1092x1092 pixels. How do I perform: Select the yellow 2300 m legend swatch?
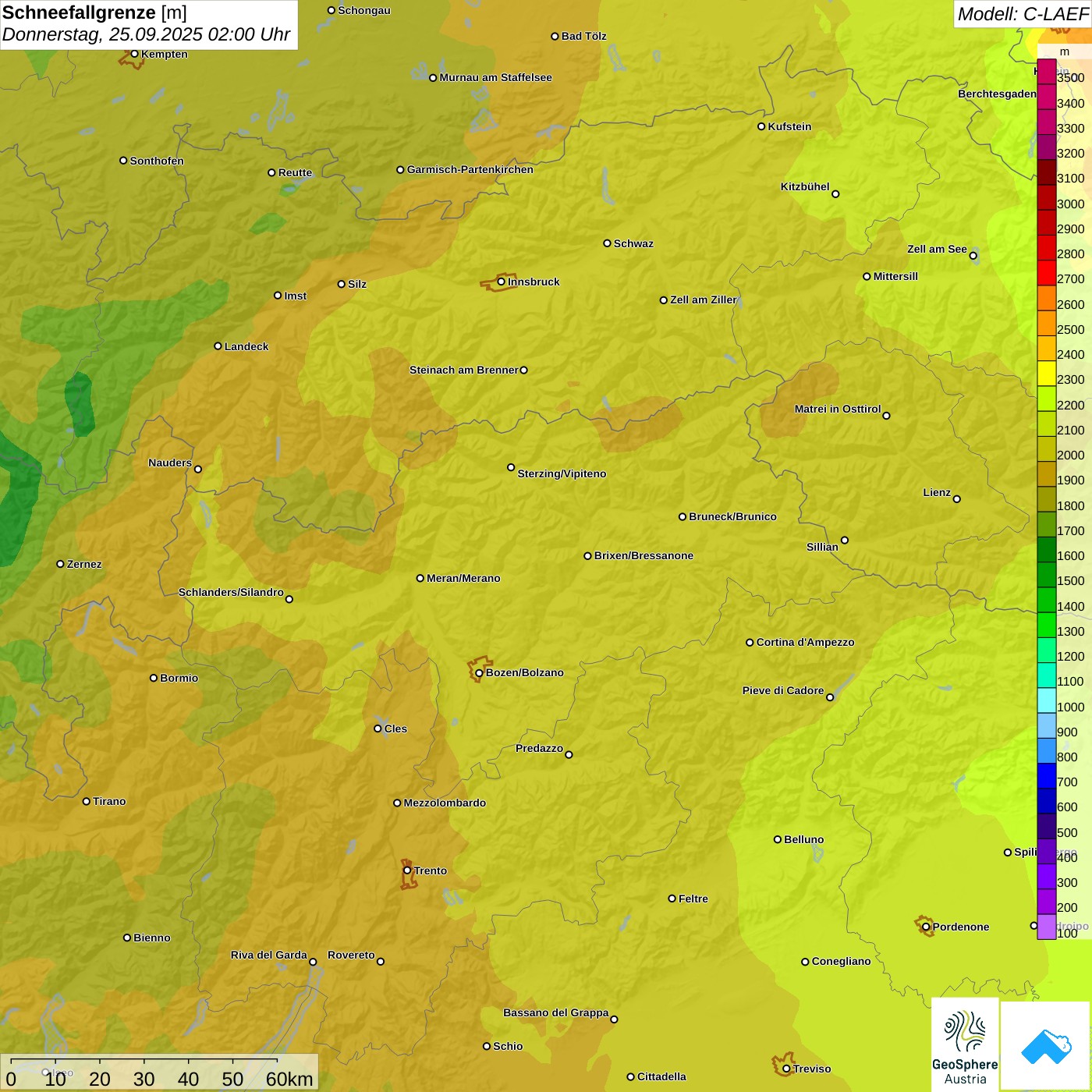pyautogui.click(x=1047, y=374)
